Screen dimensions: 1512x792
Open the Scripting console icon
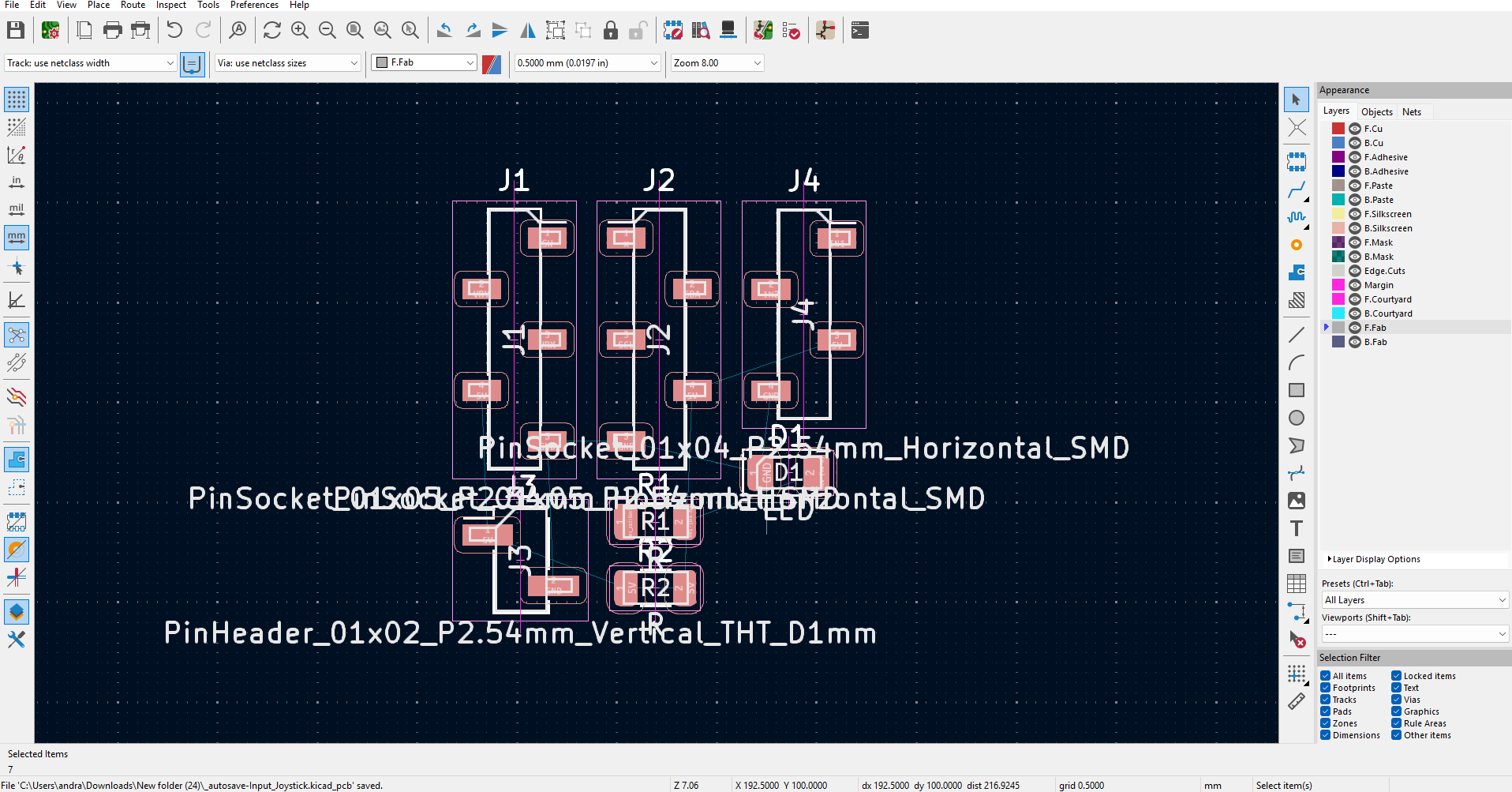[860, 30]
